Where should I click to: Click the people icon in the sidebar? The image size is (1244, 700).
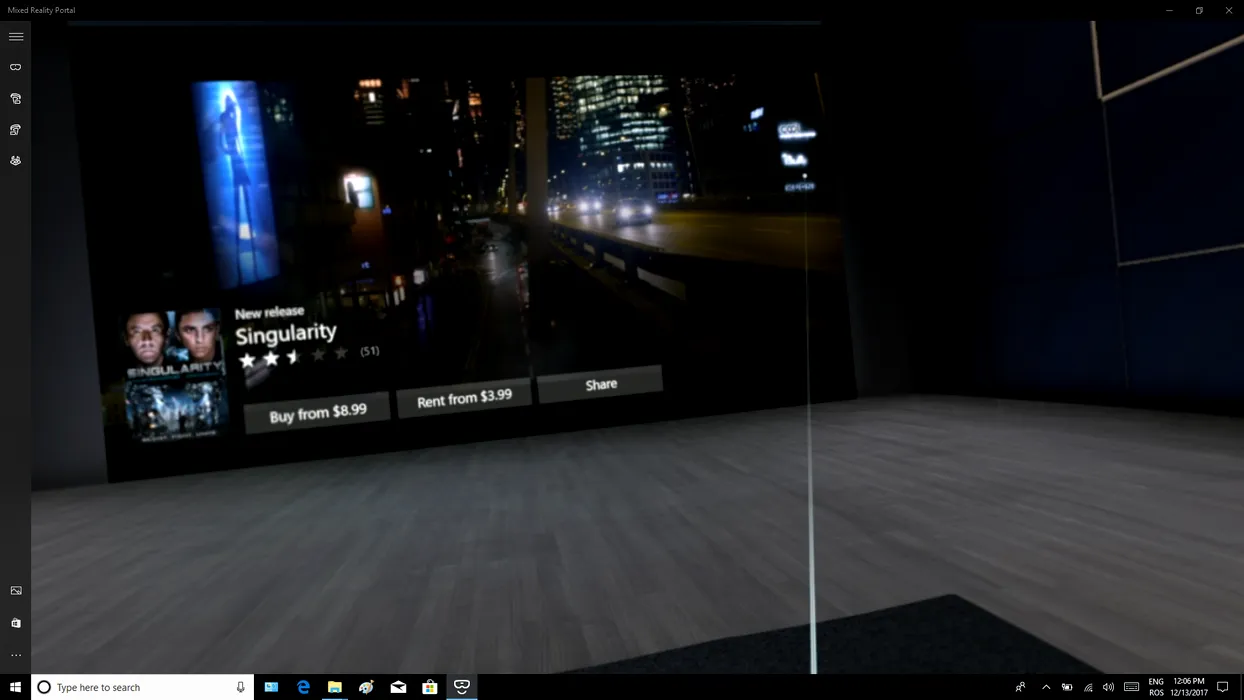pos(16,160)
